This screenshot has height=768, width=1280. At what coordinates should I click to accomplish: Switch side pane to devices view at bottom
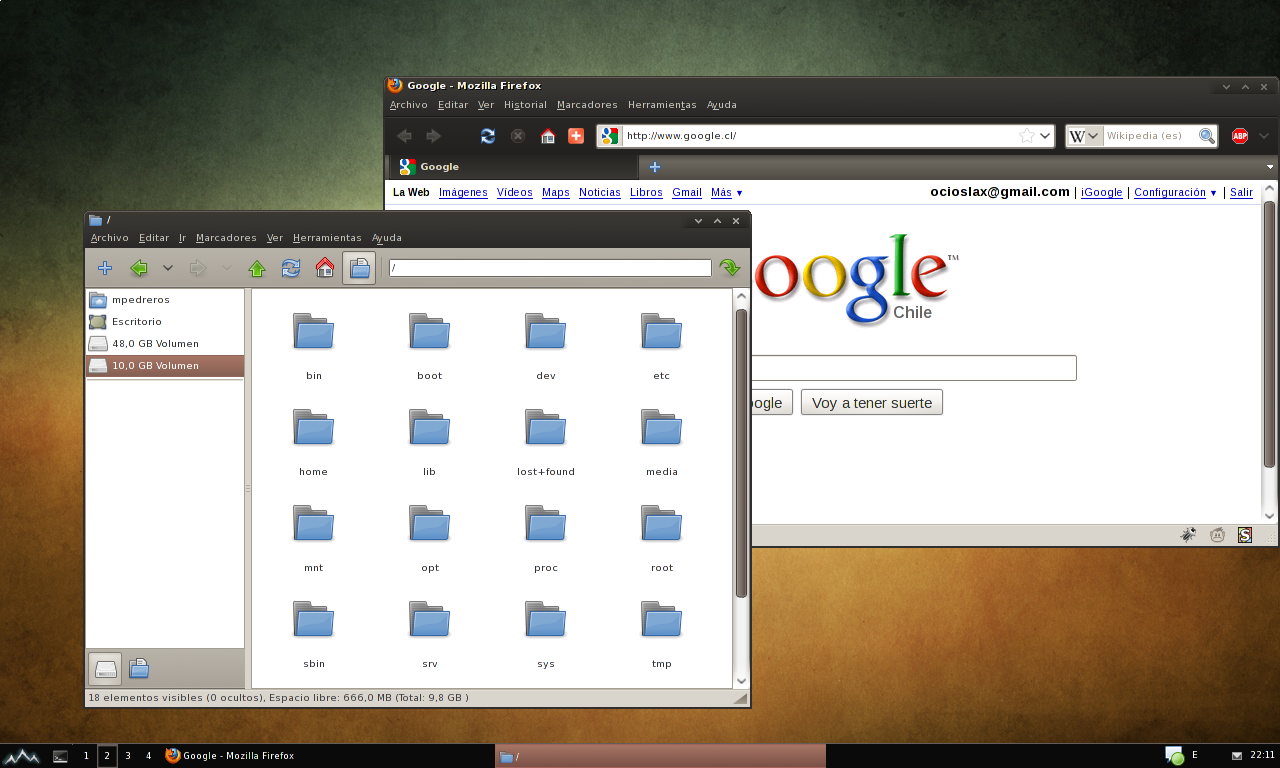point(105,668)
